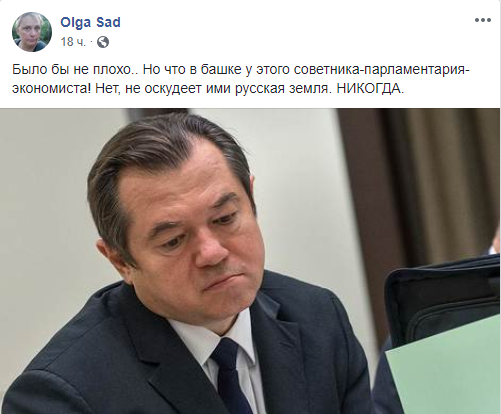Open the three-dot post options menu
The height and width of the screenshot is (414, 501).
pyautogui.click(x=483, y=20)
